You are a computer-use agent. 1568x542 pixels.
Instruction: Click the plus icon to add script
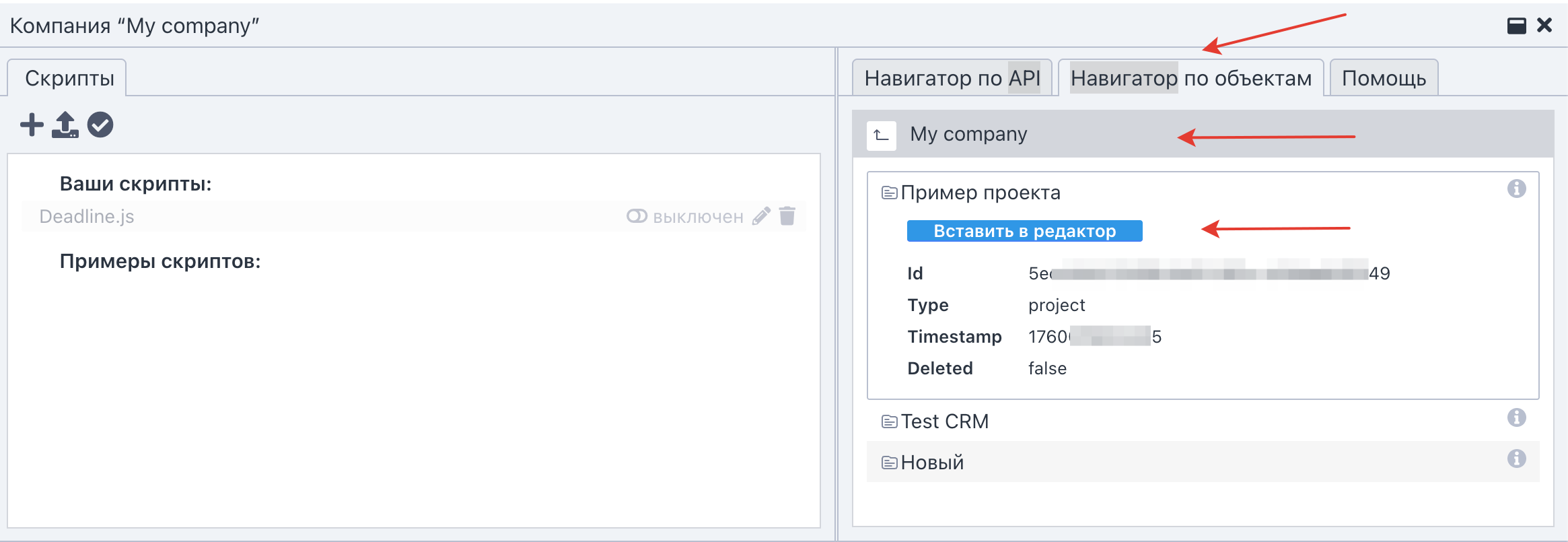point(32,125)
